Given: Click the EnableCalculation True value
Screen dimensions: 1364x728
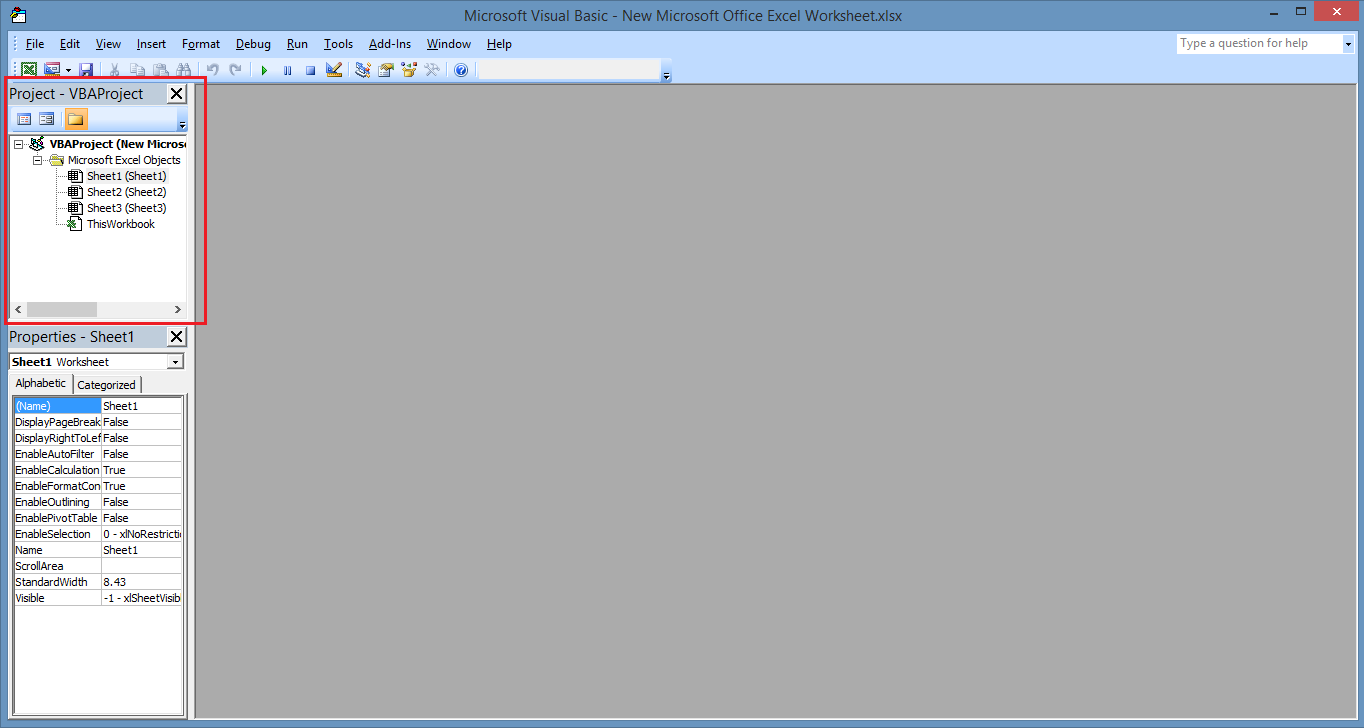Looking at the screenshot, I should tap(142, 470).
